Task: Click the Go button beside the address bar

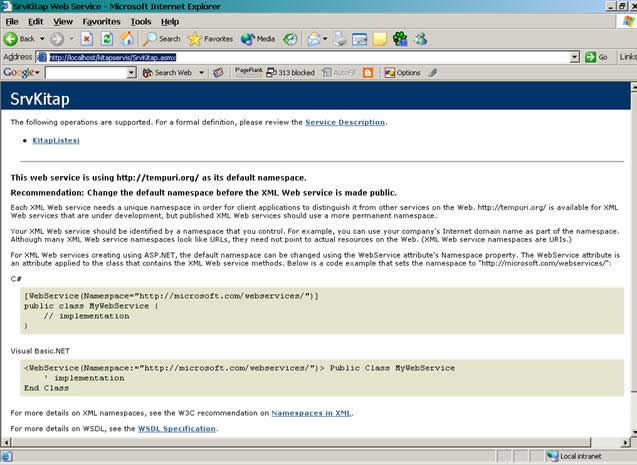Action: (597, 57)
